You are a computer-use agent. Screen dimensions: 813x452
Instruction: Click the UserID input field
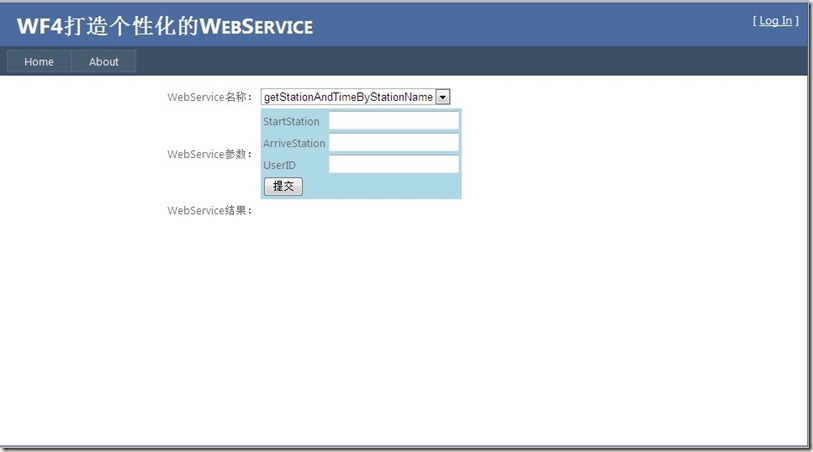pyautogui.click(x=394, y=164)
